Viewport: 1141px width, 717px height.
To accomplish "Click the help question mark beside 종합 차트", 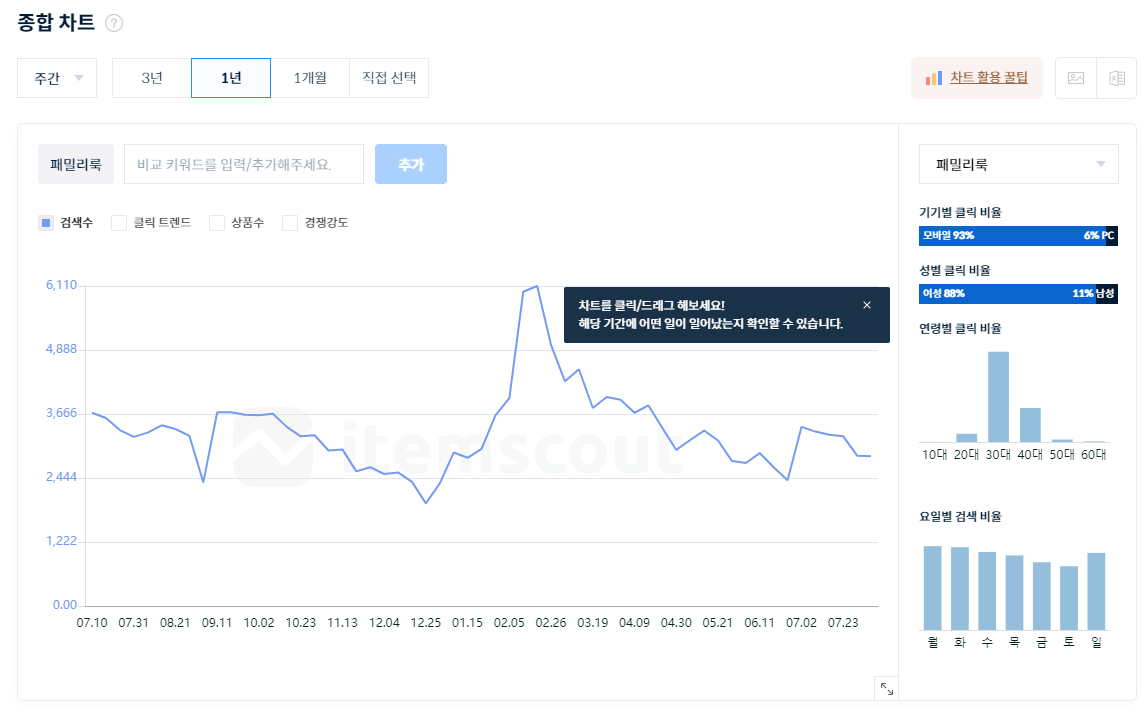I will 114,23.
